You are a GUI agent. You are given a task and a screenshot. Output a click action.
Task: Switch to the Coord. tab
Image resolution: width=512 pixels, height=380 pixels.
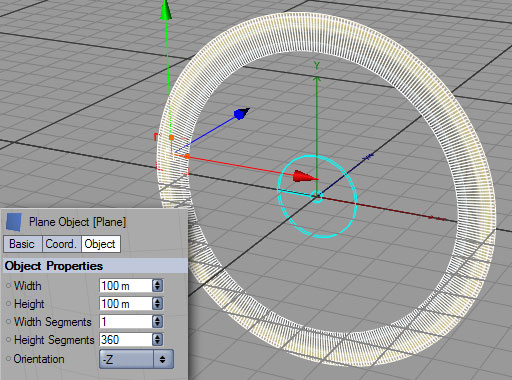click(61, 244)
